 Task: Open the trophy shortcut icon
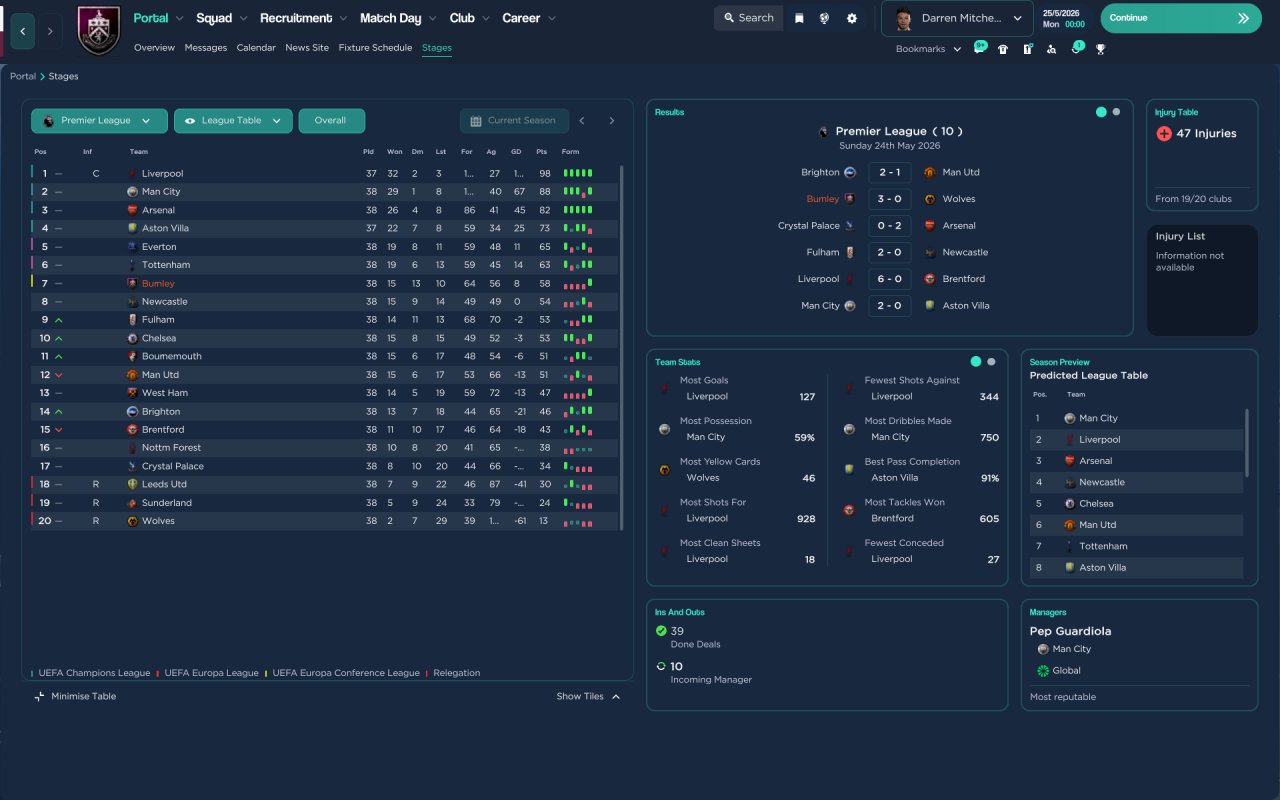[1101, 49]
